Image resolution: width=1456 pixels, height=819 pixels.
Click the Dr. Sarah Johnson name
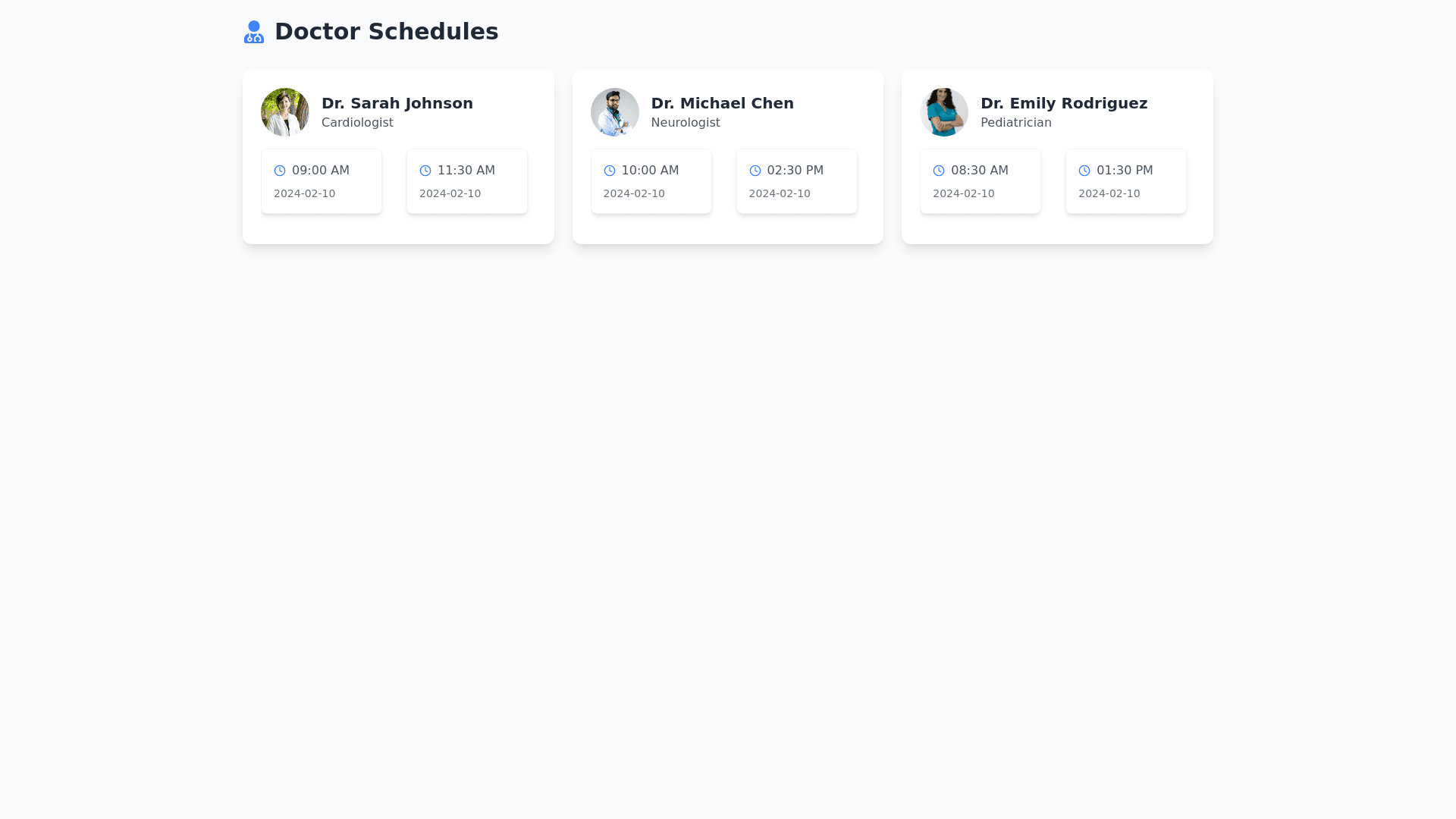click(x=397, y=103)
